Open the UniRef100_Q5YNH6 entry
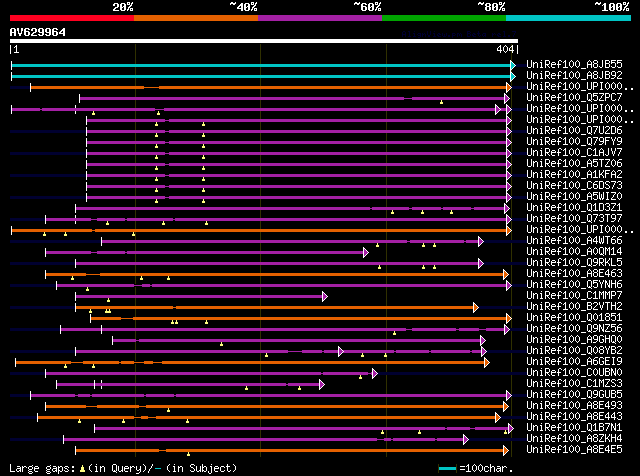The width and height of the screenshot is (640, 476). (x=574, y=285)
